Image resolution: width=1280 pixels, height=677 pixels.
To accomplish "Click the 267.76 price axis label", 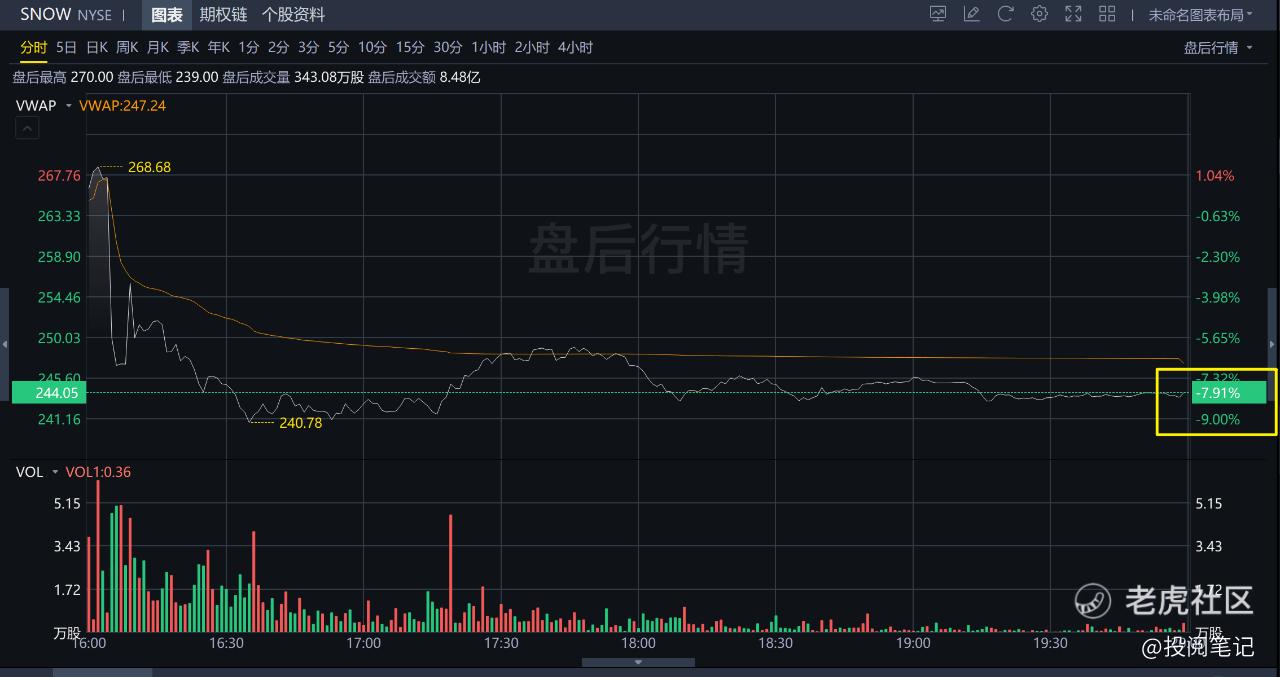I will coord(59,176).
